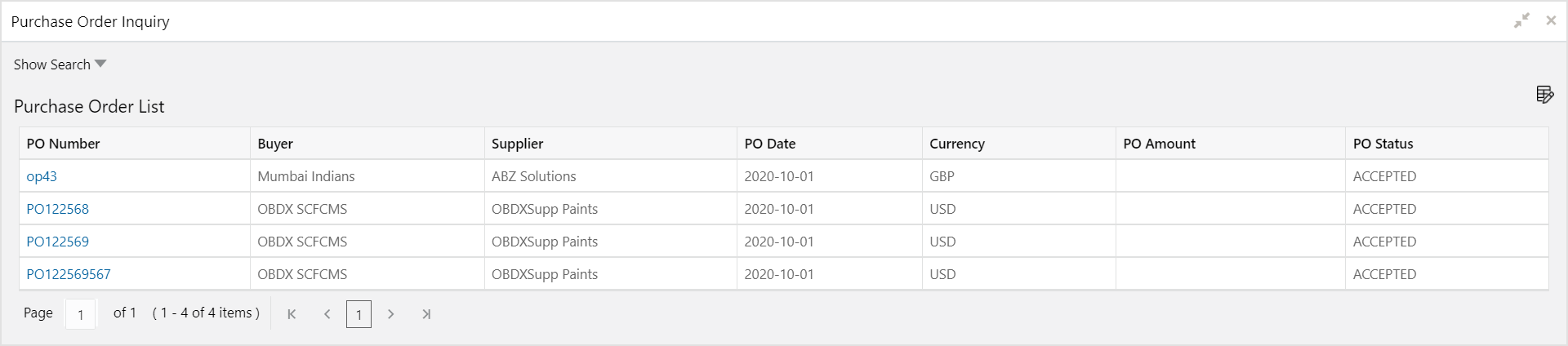
Task: Open purchase order PO122569567
Action: (x=69, y=274)
